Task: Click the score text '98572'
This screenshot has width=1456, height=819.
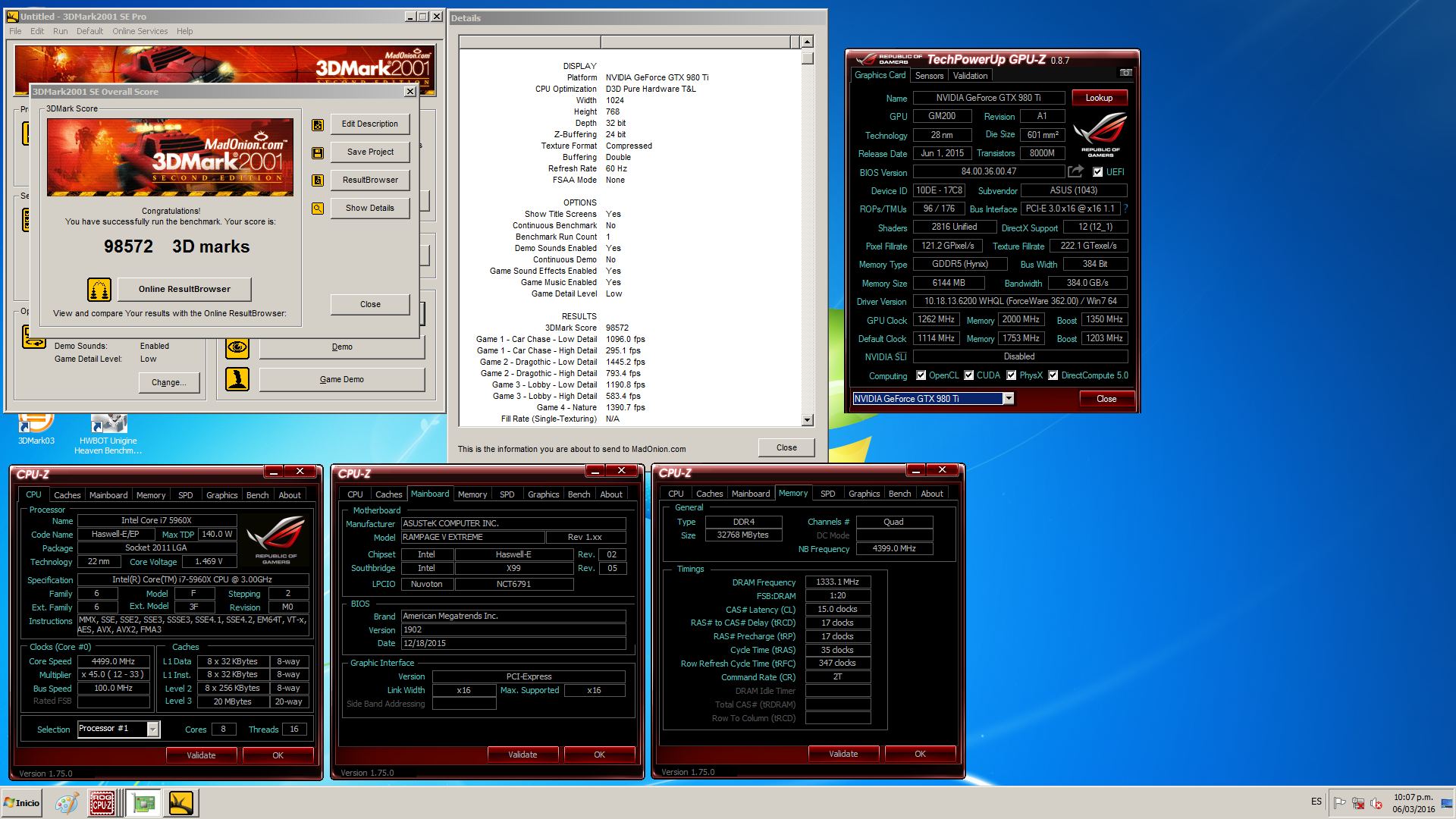Action: 128,247
